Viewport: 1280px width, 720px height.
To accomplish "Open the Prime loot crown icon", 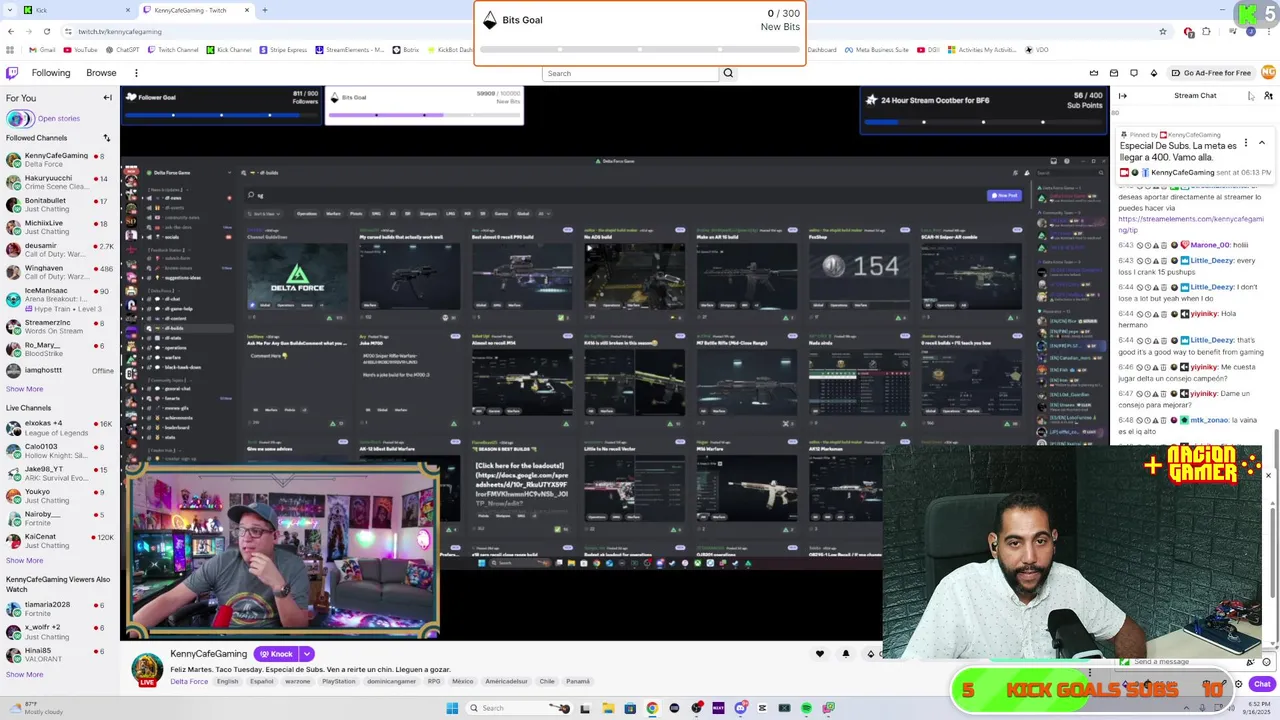I will tap(1093, 73).
